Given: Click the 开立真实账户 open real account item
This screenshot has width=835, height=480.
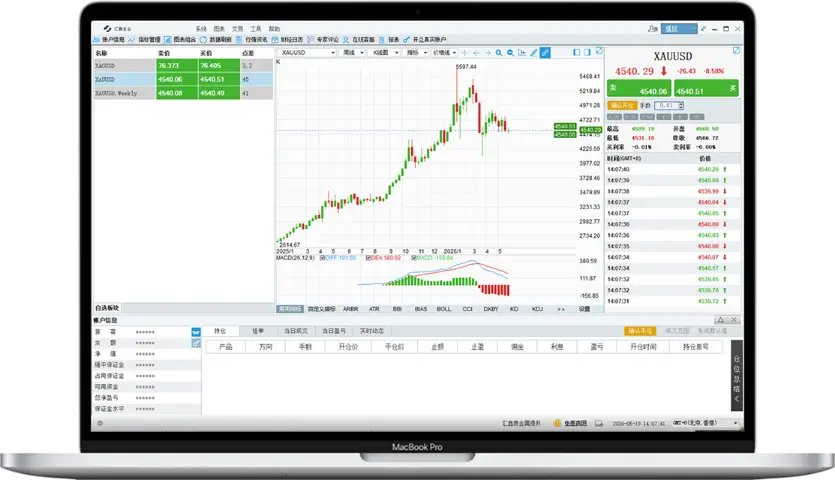Looking at the screenshot, I should (x=424, y=39).
